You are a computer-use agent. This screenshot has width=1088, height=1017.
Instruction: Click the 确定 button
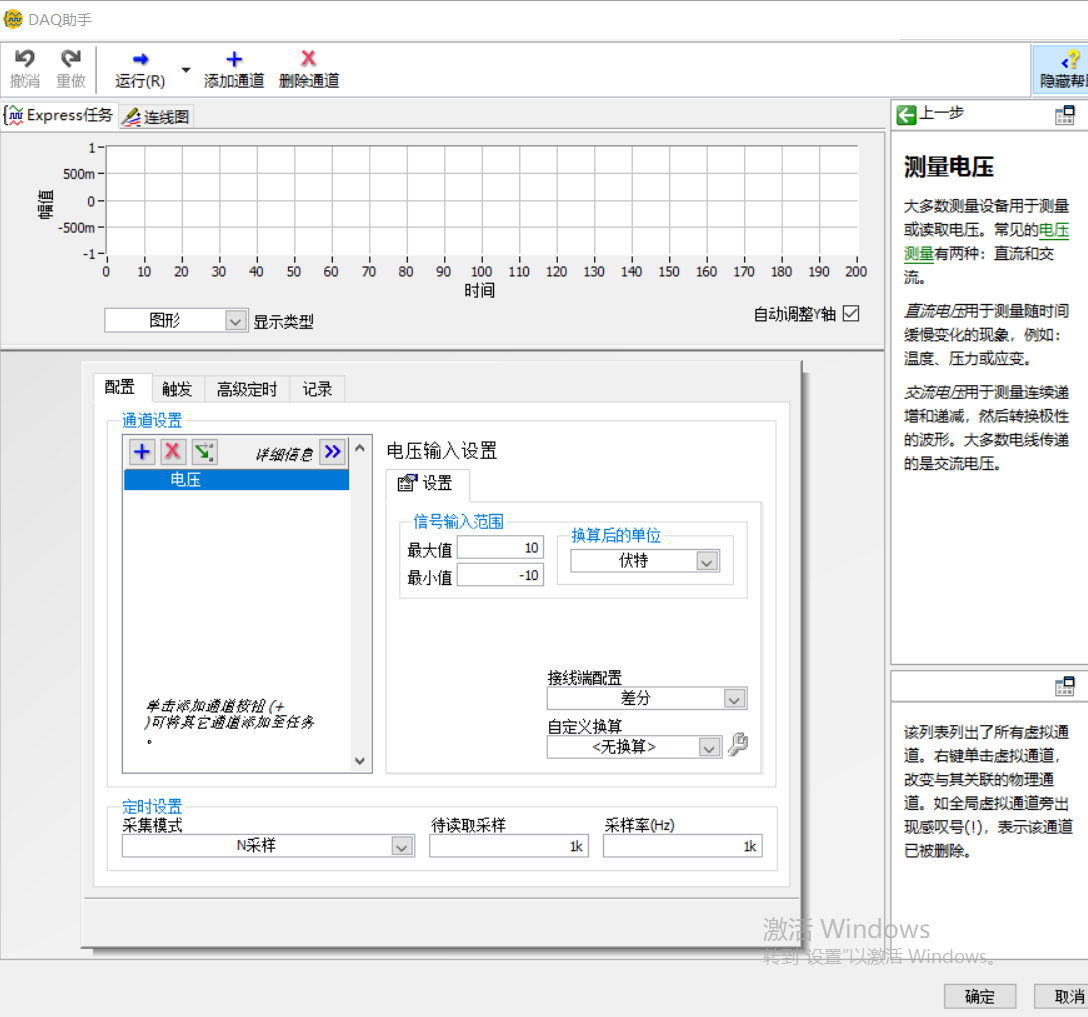(x=979, y=996)
